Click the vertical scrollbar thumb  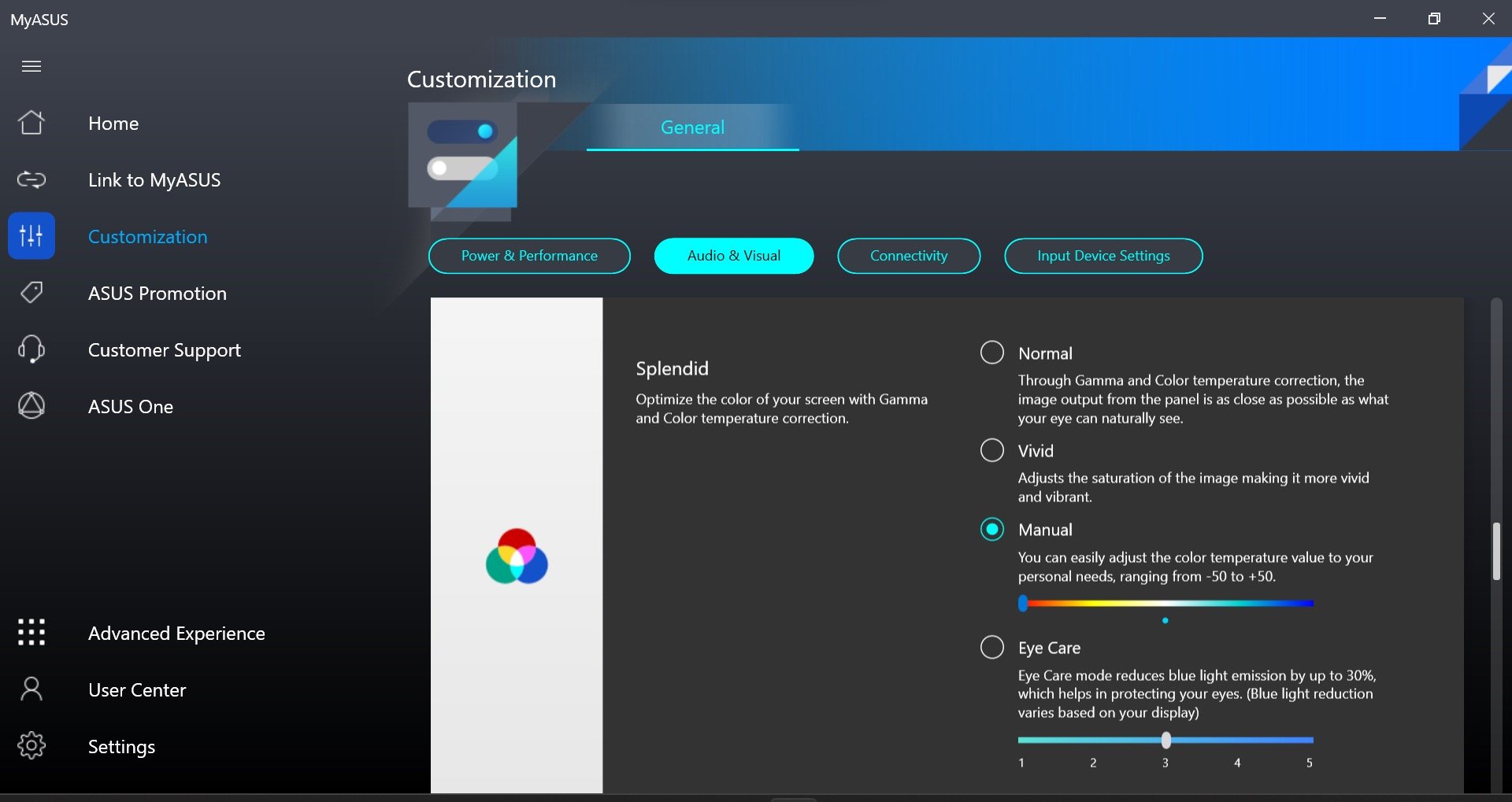coord(1496,551)
